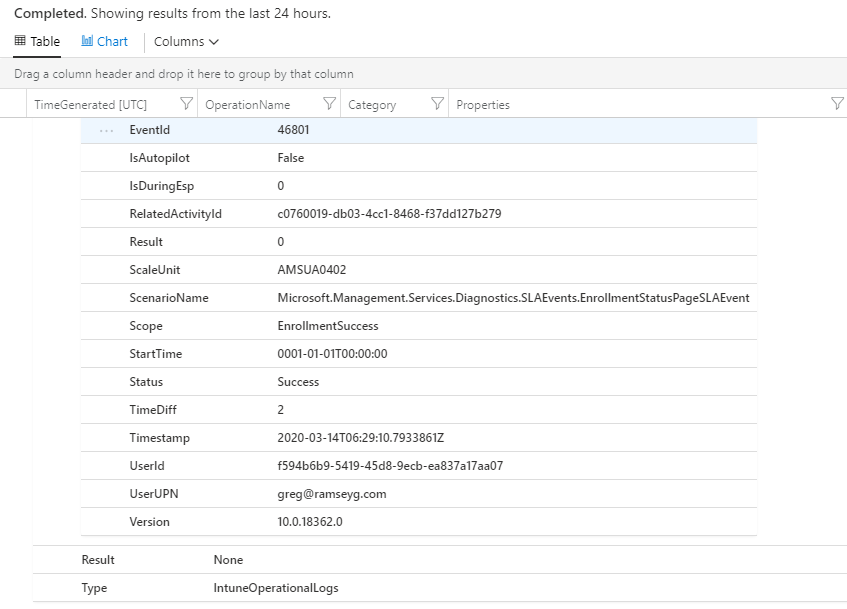Switch to the Chart view tab
Screen dimensions: 847x609
105,42
